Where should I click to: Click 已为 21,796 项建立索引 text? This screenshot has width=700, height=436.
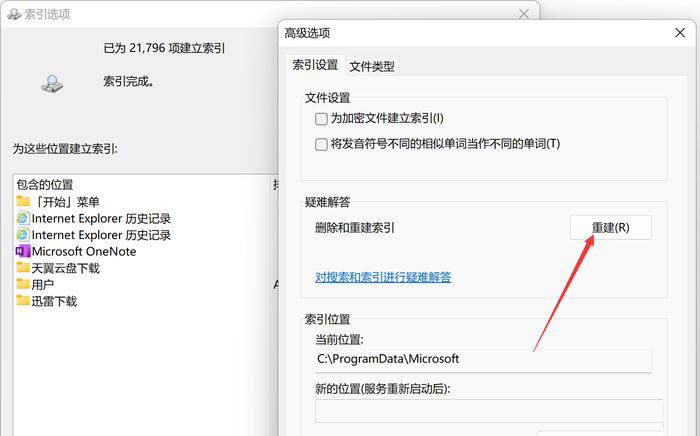[x=164, y=48]
